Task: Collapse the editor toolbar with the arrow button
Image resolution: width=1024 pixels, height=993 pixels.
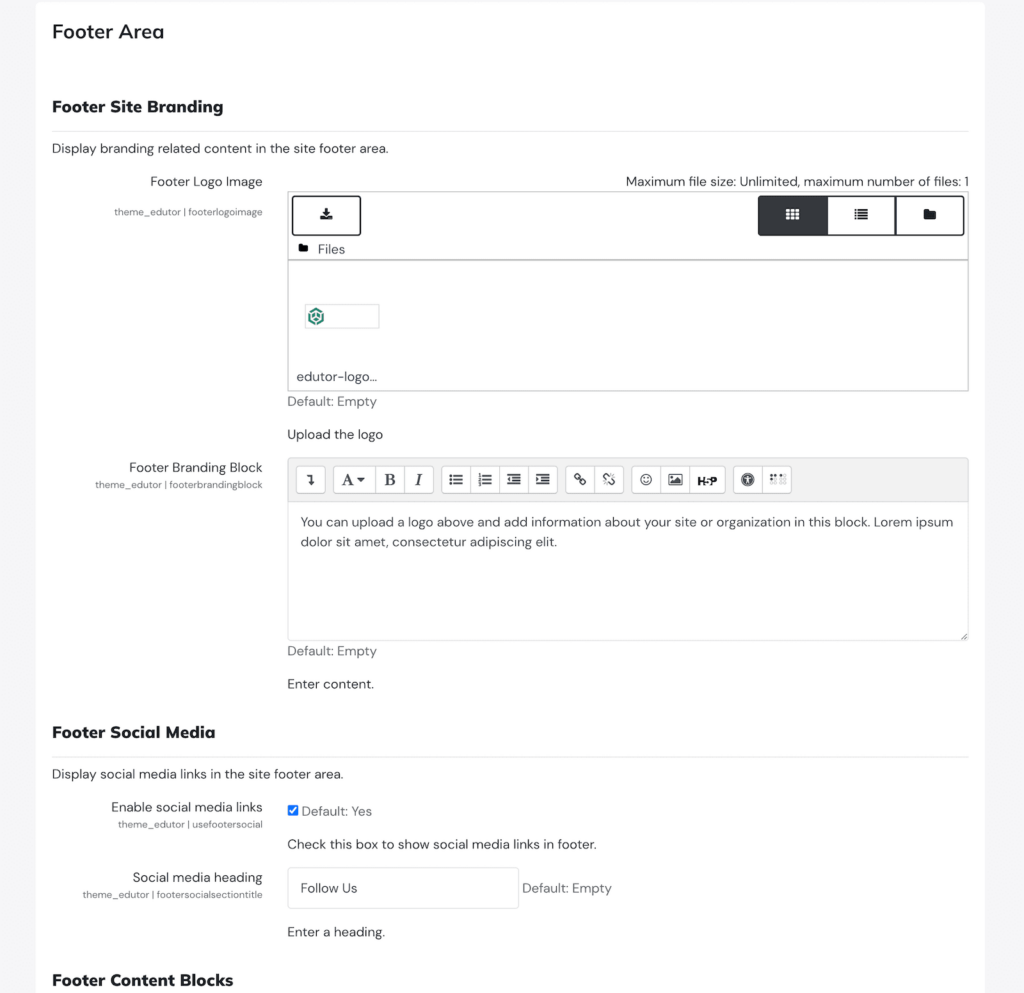Action: (310, 479)
